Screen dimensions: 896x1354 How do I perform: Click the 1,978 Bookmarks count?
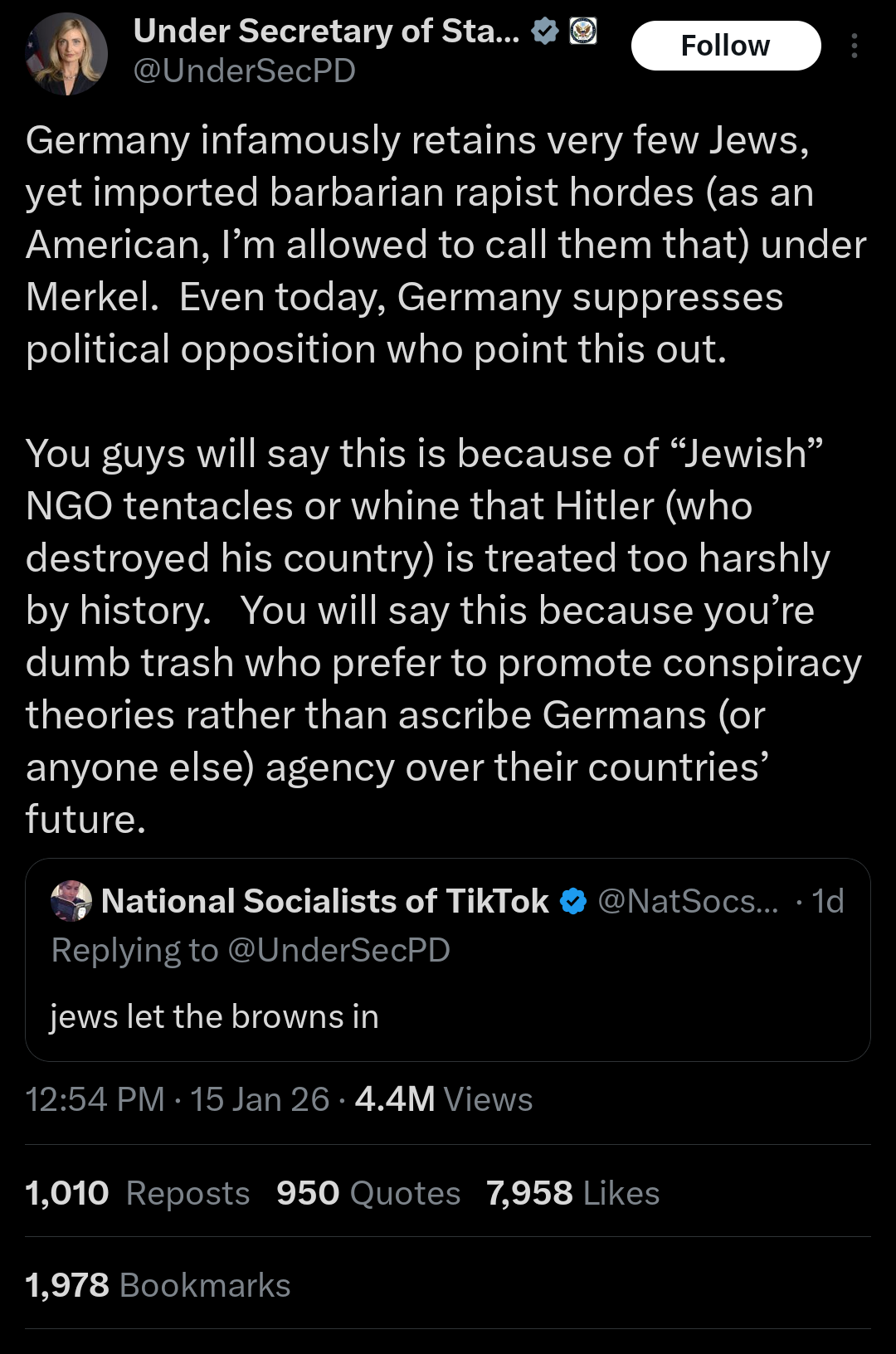click(x=158, y=1285)
